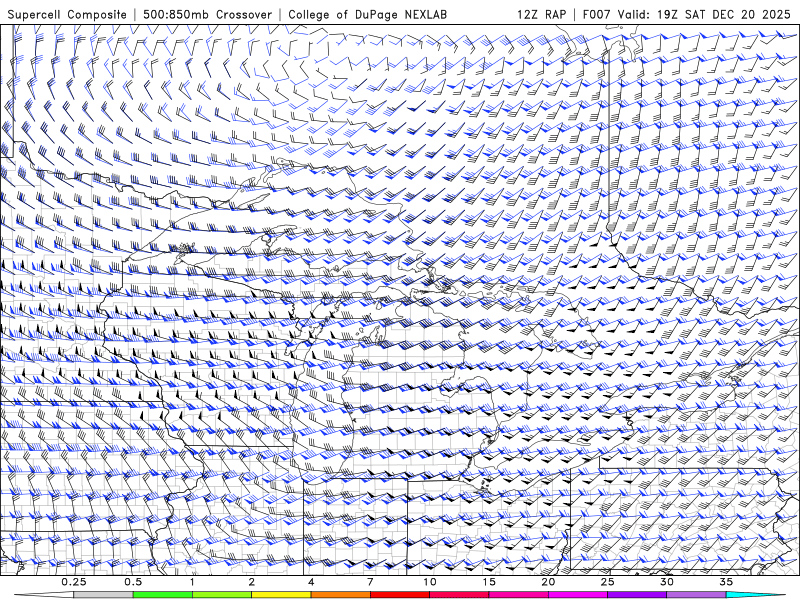
Task: Click the legend value "0.25"
Action: click(x=74, y=582)
